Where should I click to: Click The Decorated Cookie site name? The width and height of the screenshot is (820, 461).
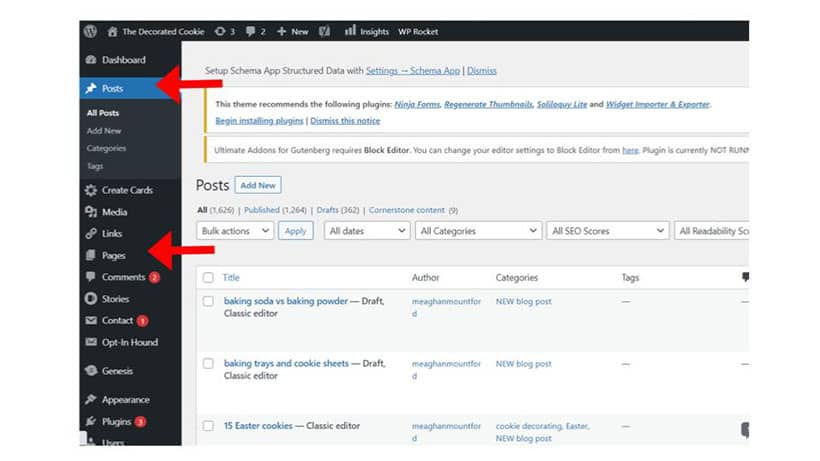pyautogui.click(x=163, y=32)
